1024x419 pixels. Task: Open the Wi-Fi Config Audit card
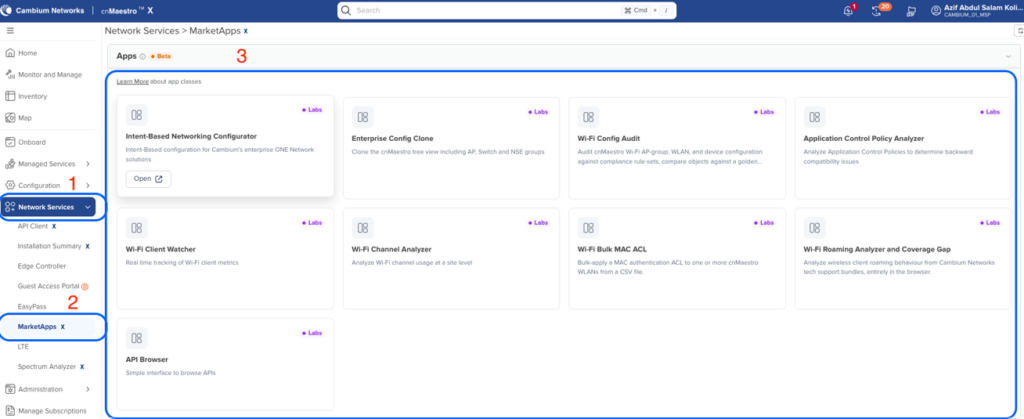point(677,147)
